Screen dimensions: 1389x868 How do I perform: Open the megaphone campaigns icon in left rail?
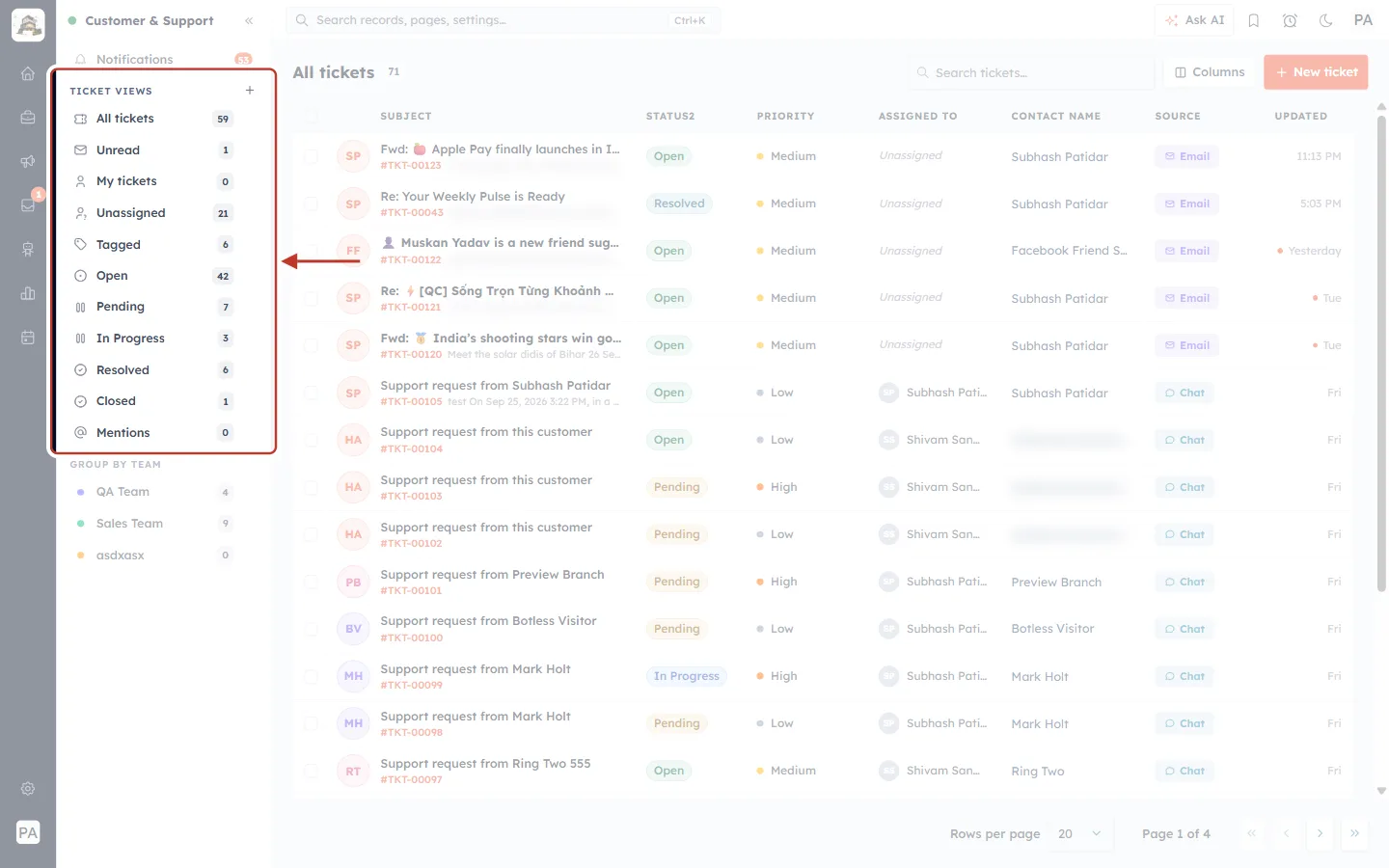[28, 161]
